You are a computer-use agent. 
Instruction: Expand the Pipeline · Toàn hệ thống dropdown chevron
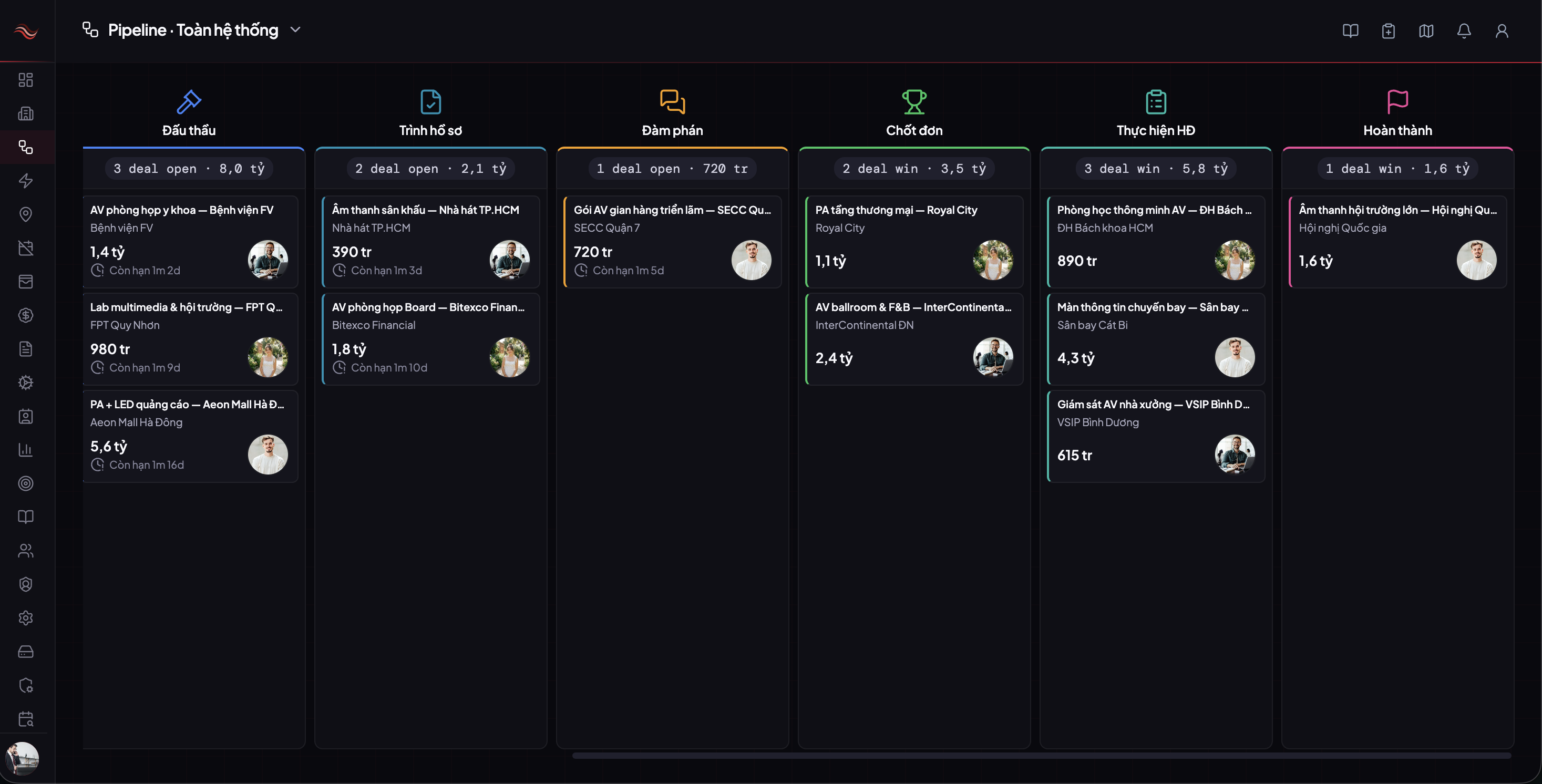[x=295, y=29]
